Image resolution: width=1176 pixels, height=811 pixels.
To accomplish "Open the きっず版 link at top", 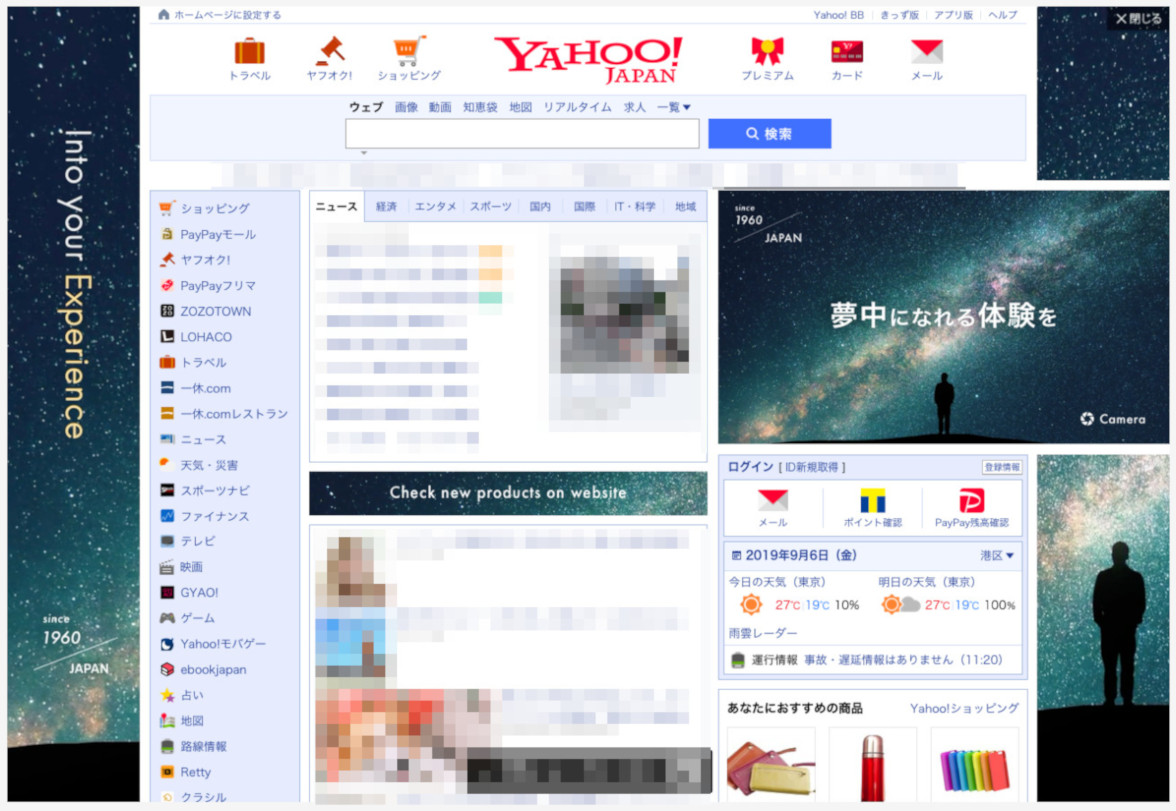I will pyautogui.click(x=899, y=15).
